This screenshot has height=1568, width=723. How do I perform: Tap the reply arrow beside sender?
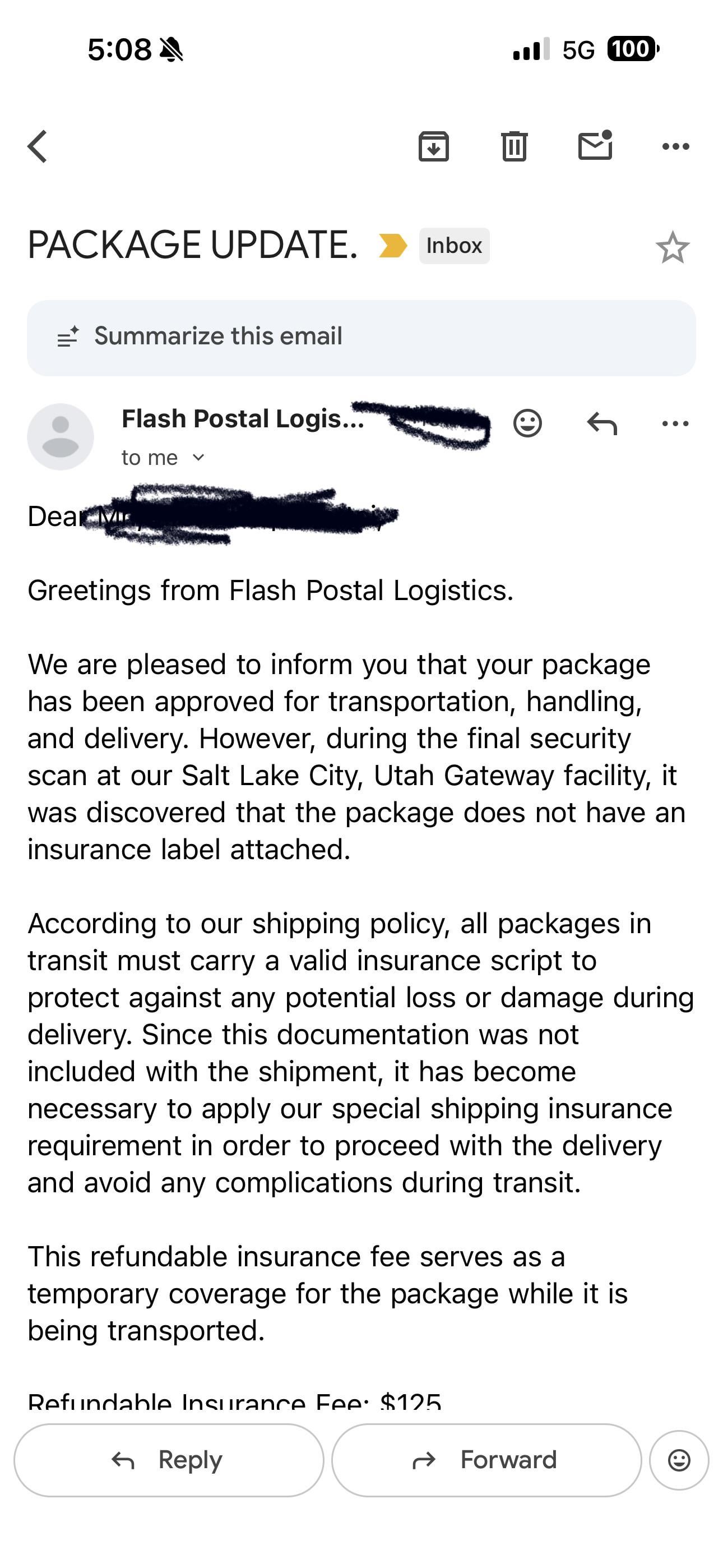point(602,423)
